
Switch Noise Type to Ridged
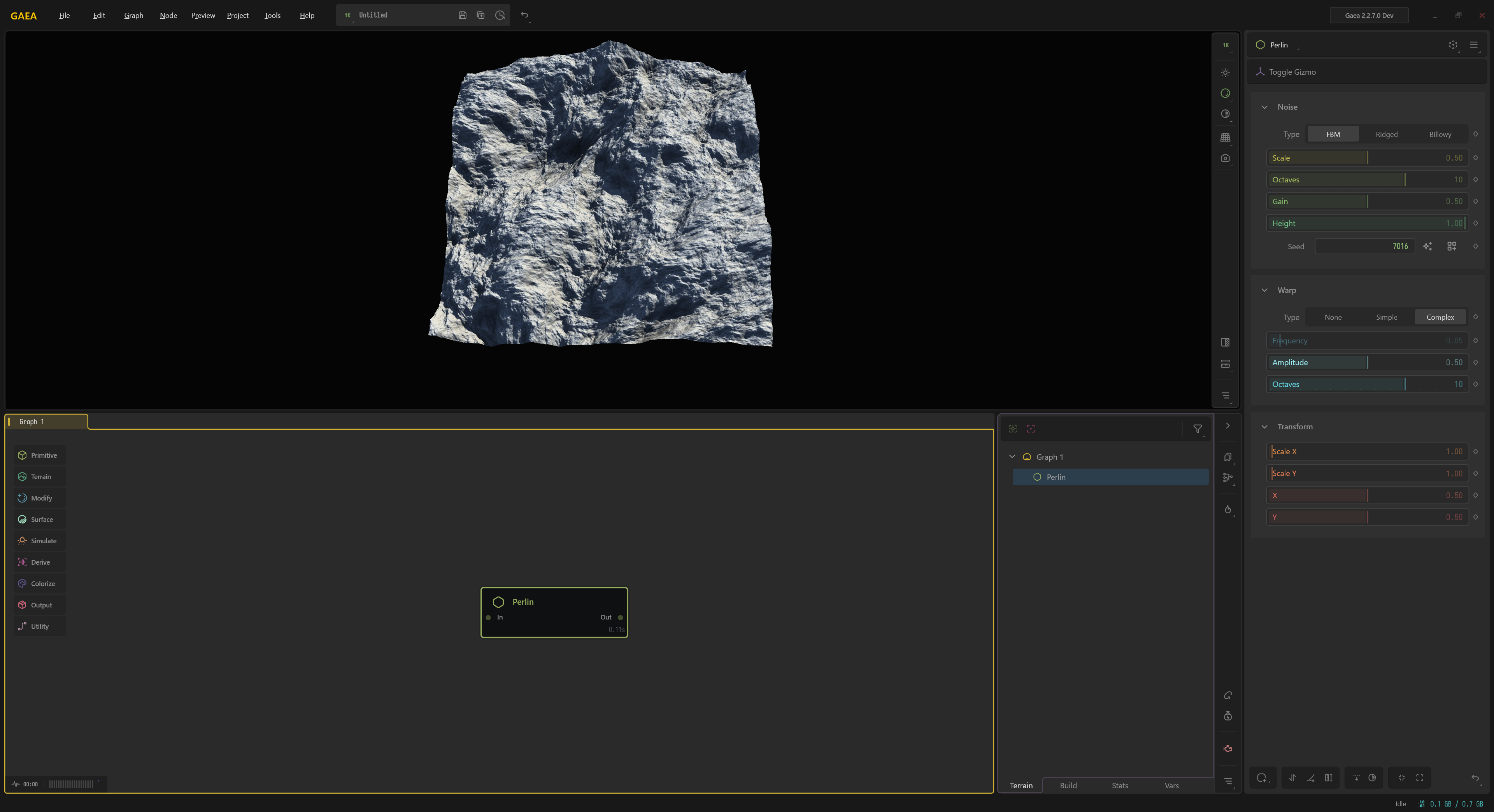point(1386,134)
